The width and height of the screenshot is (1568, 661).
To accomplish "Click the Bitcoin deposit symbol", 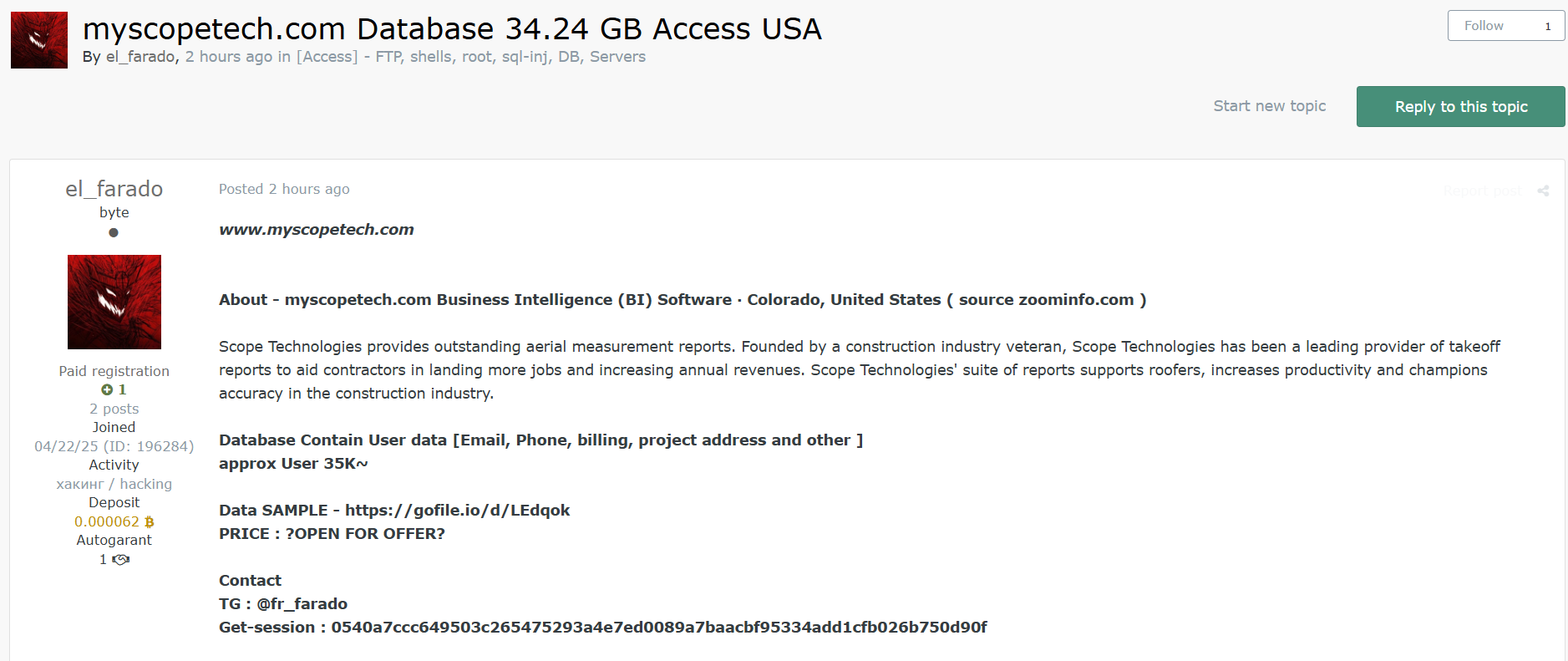I will click(150, 521).
